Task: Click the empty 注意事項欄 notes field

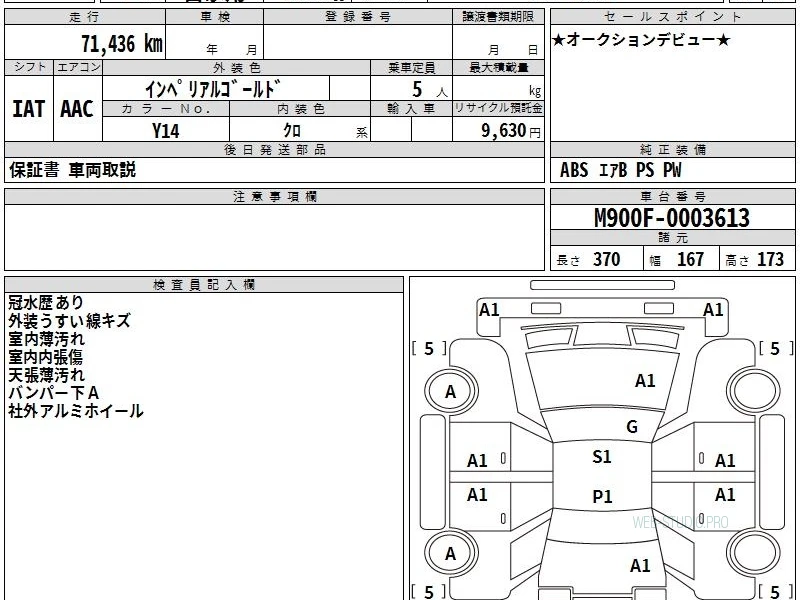Action: point(274,237)
